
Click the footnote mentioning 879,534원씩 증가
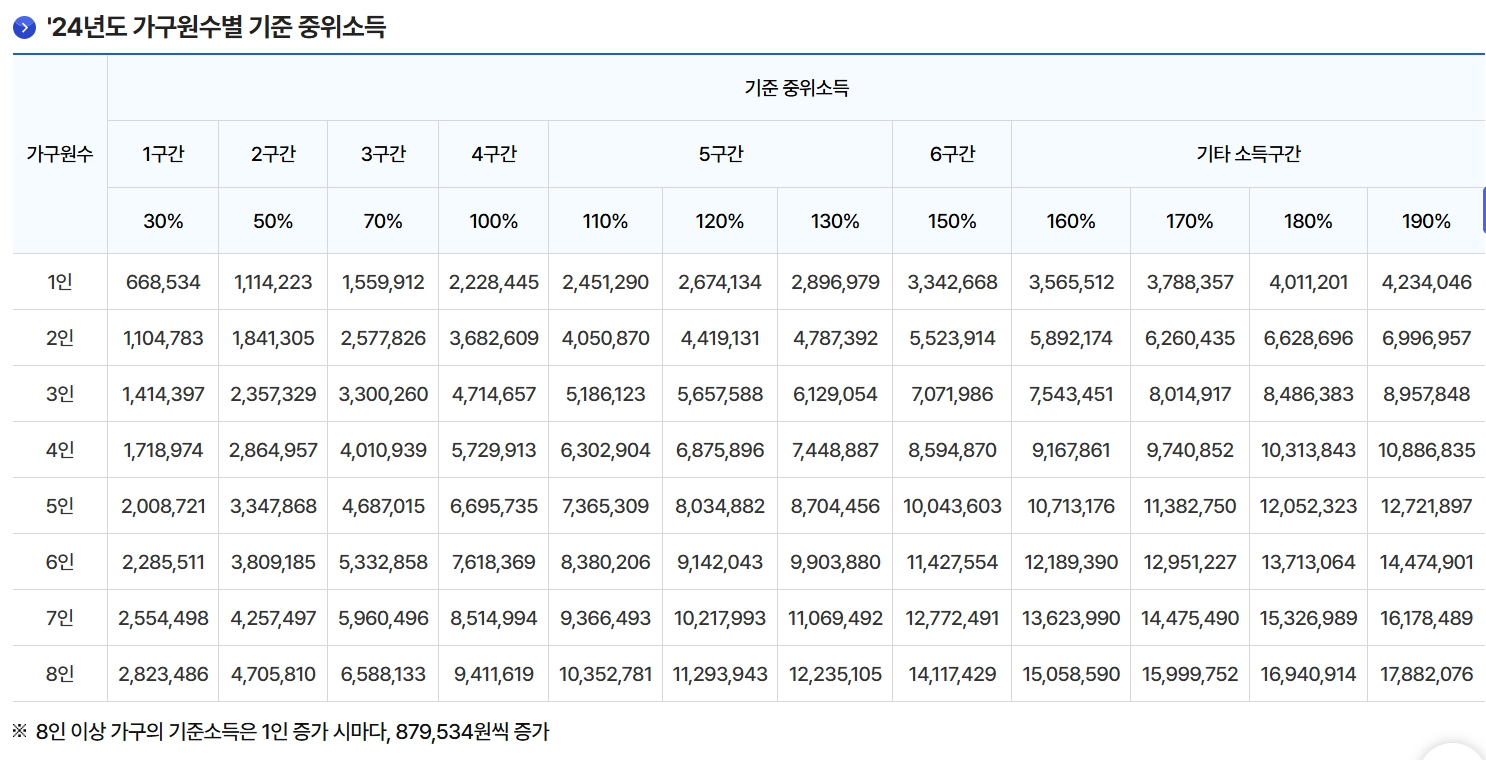click(x=281, y=732)
